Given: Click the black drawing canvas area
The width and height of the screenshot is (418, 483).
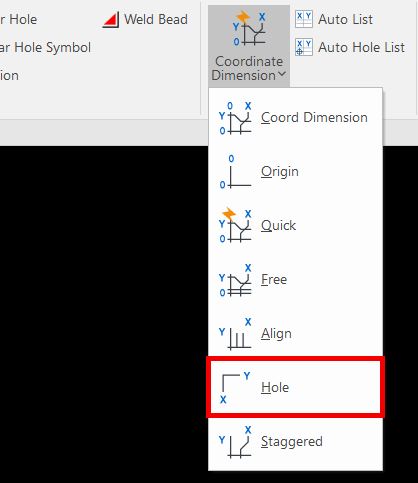Looking at the screenshot, I should pos(103,313).
